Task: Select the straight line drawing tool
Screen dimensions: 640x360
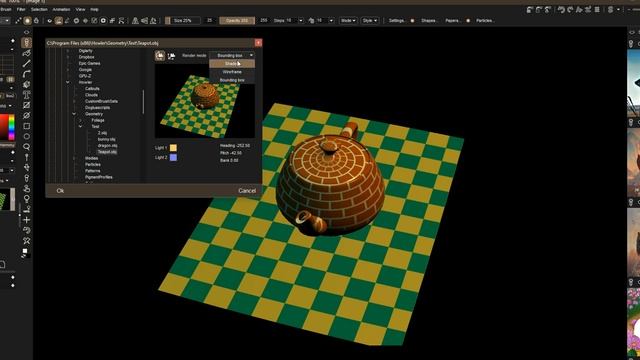Action: click(x=27, y=63)
